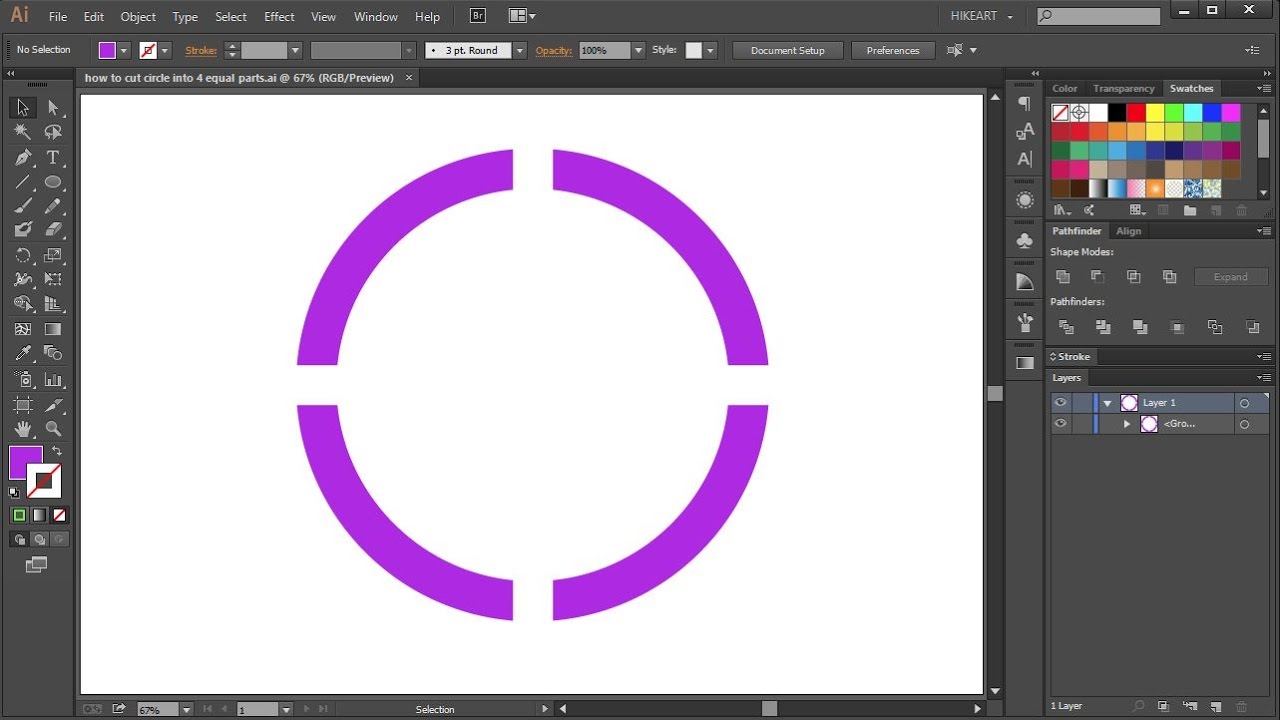Image resolution: width=1280 pixels, height=720 pixels.
Task: Open the Symbols panel club icon
Action: pyautogui.click(x=1025, y=241)
